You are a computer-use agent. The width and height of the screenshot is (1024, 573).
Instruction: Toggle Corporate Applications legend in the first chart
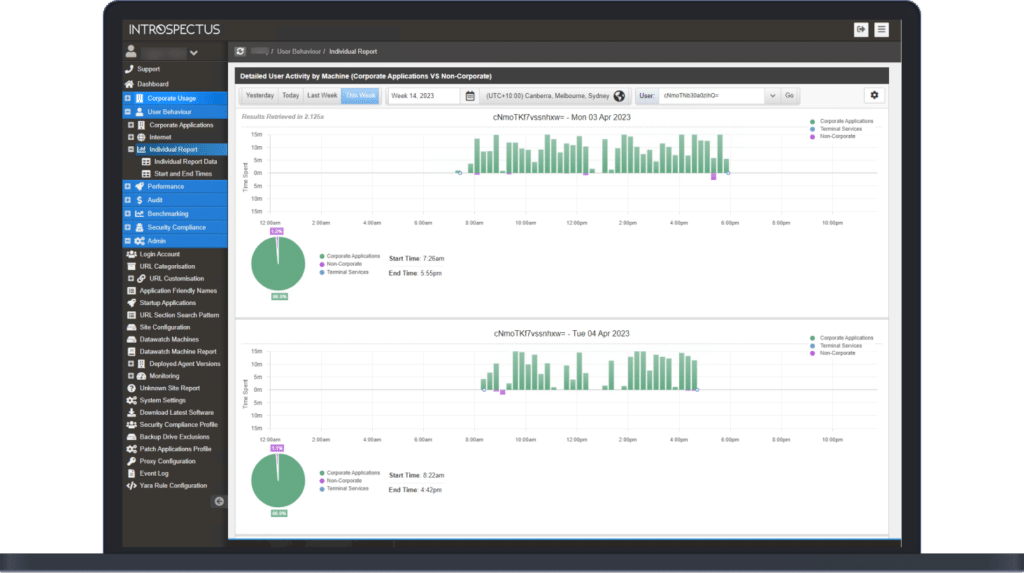pos(842,121)
